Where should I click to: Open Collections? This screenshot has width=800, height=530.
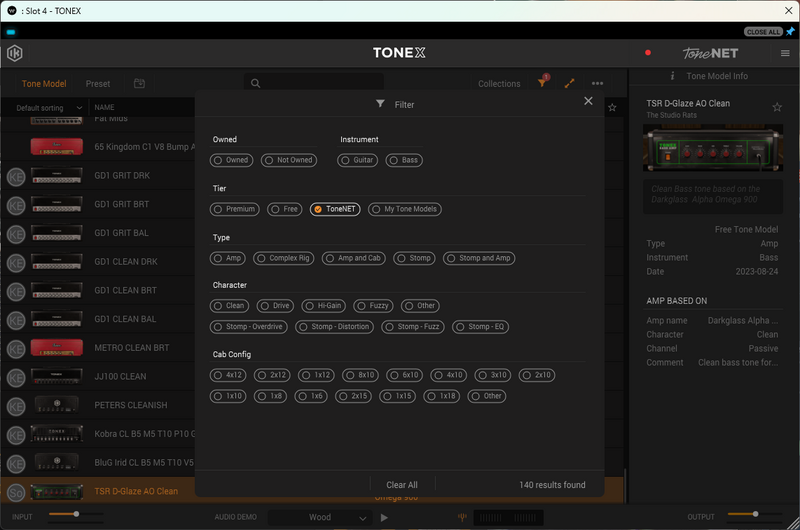[x=499, y=84]
